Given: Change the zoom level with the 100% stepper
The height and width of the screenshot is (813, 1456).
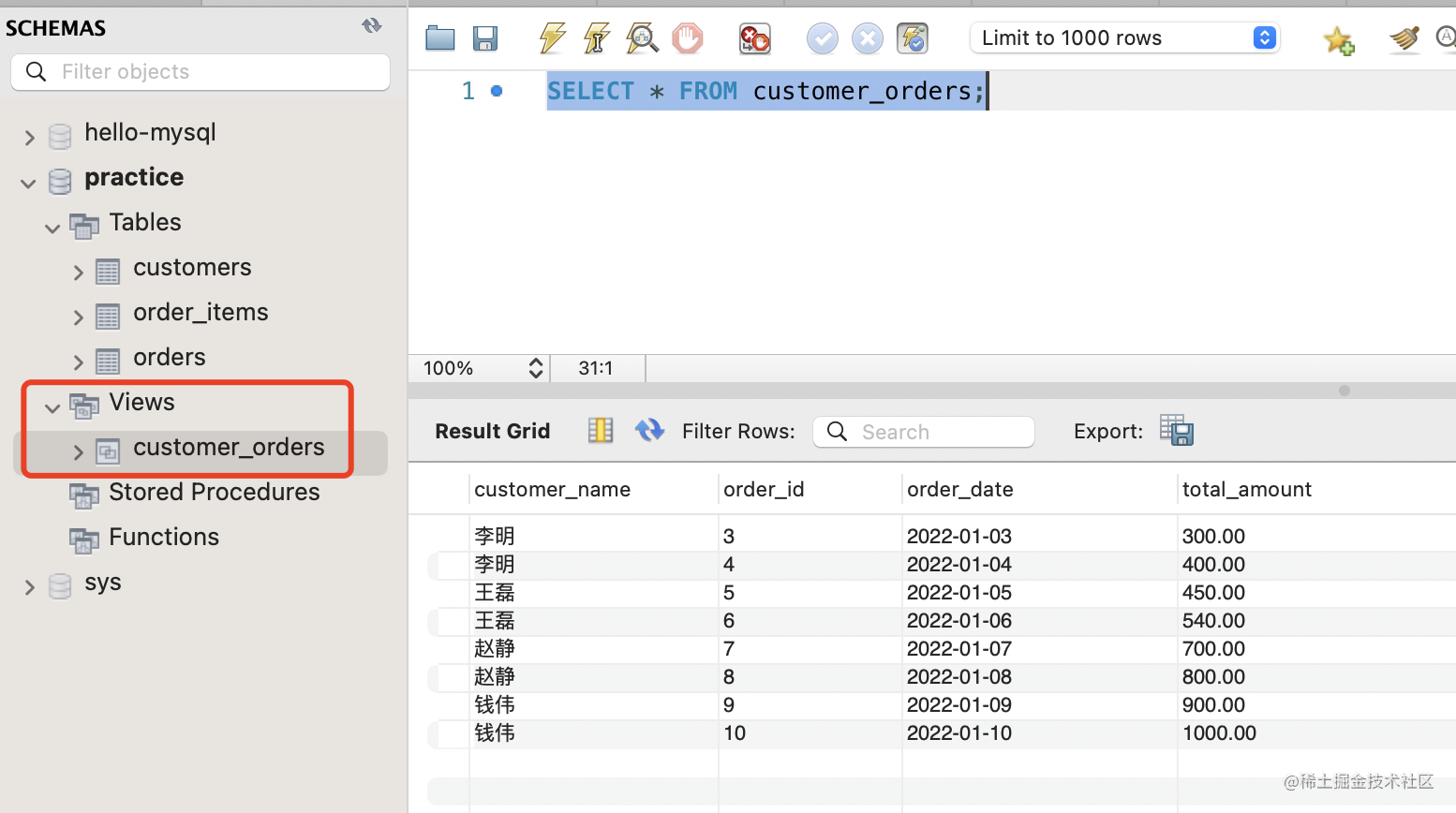Looking at the screenshot, I should click(x=535, y=368).
